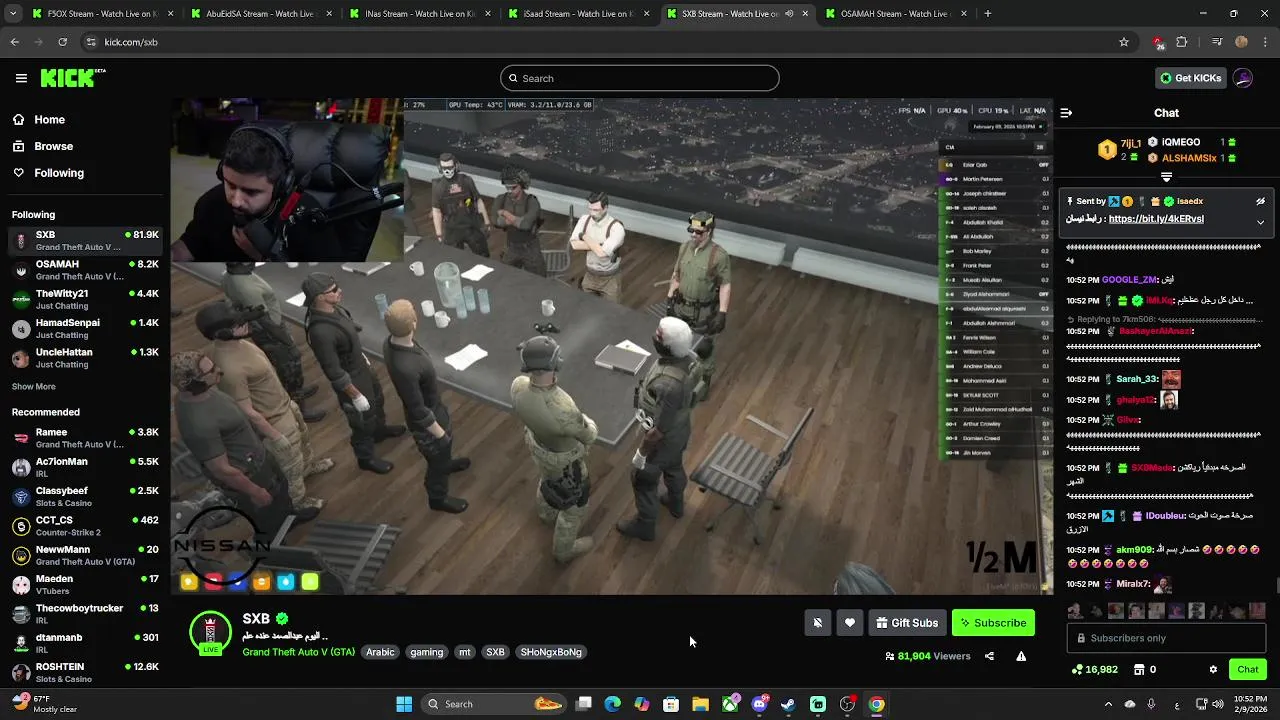Open Ac7ionMan recommended channel
The image size is (1280, 720).
coord(85,467)
